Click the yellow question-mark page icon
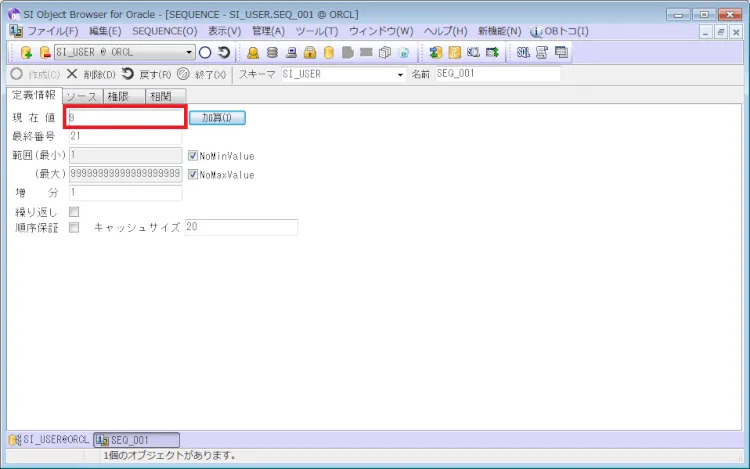The width and height of the screenshot is (750, 469). pyautogui.click(x=454, y=52)
